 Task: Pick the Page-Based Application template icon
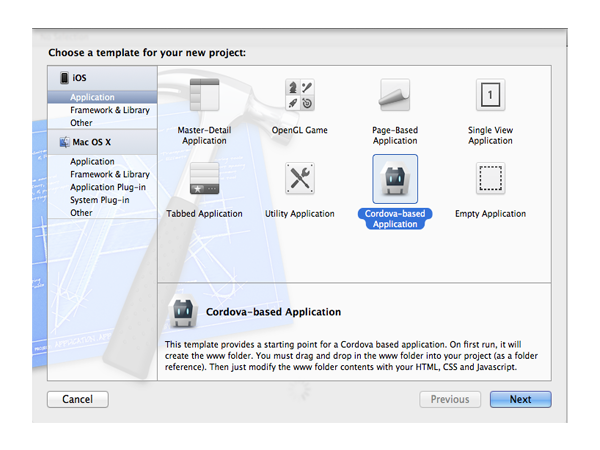coord(395,95)
